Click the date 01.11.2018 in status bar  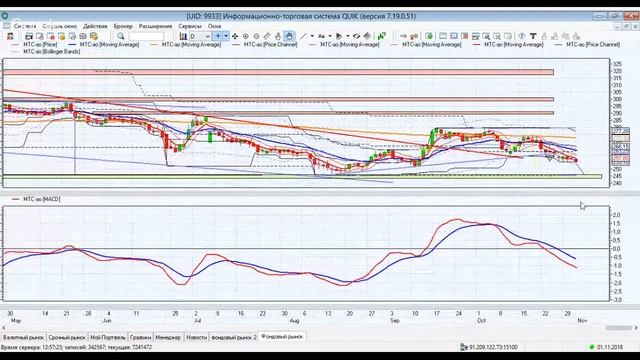point(610,347)
